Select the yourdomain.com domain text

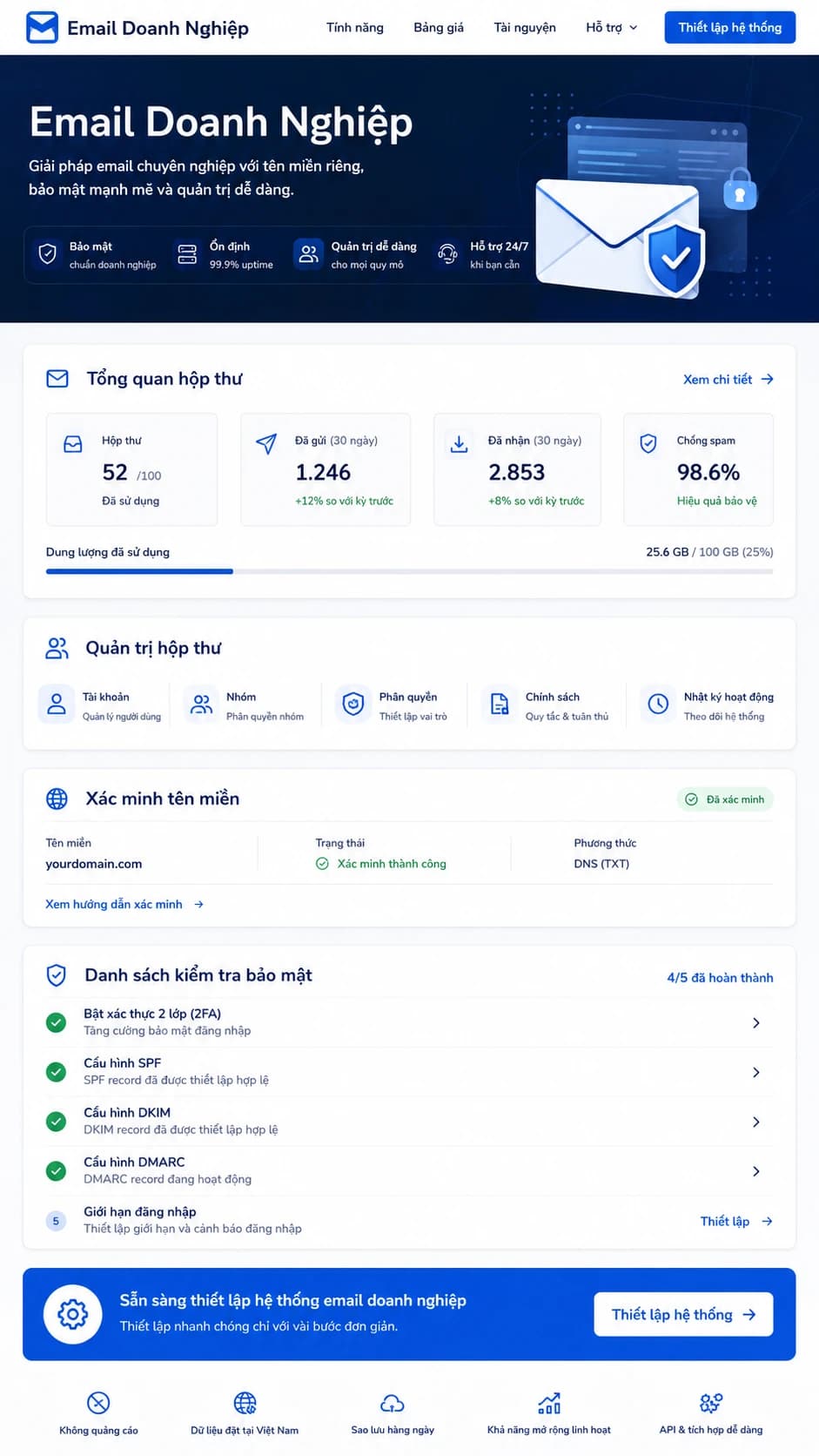(x=94, y=864)
